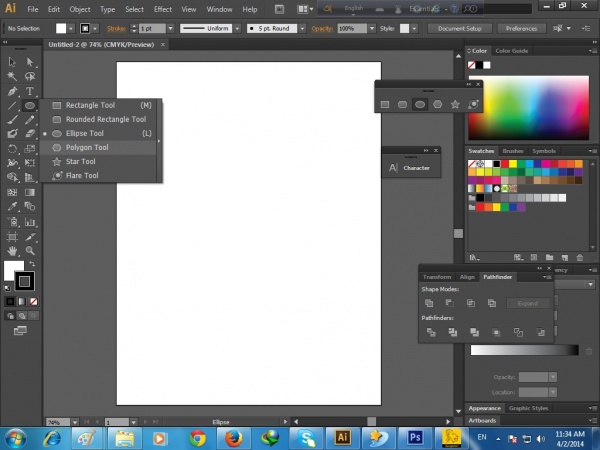
Task: Open the stroke weight dropdown
Action: point(170,28)
